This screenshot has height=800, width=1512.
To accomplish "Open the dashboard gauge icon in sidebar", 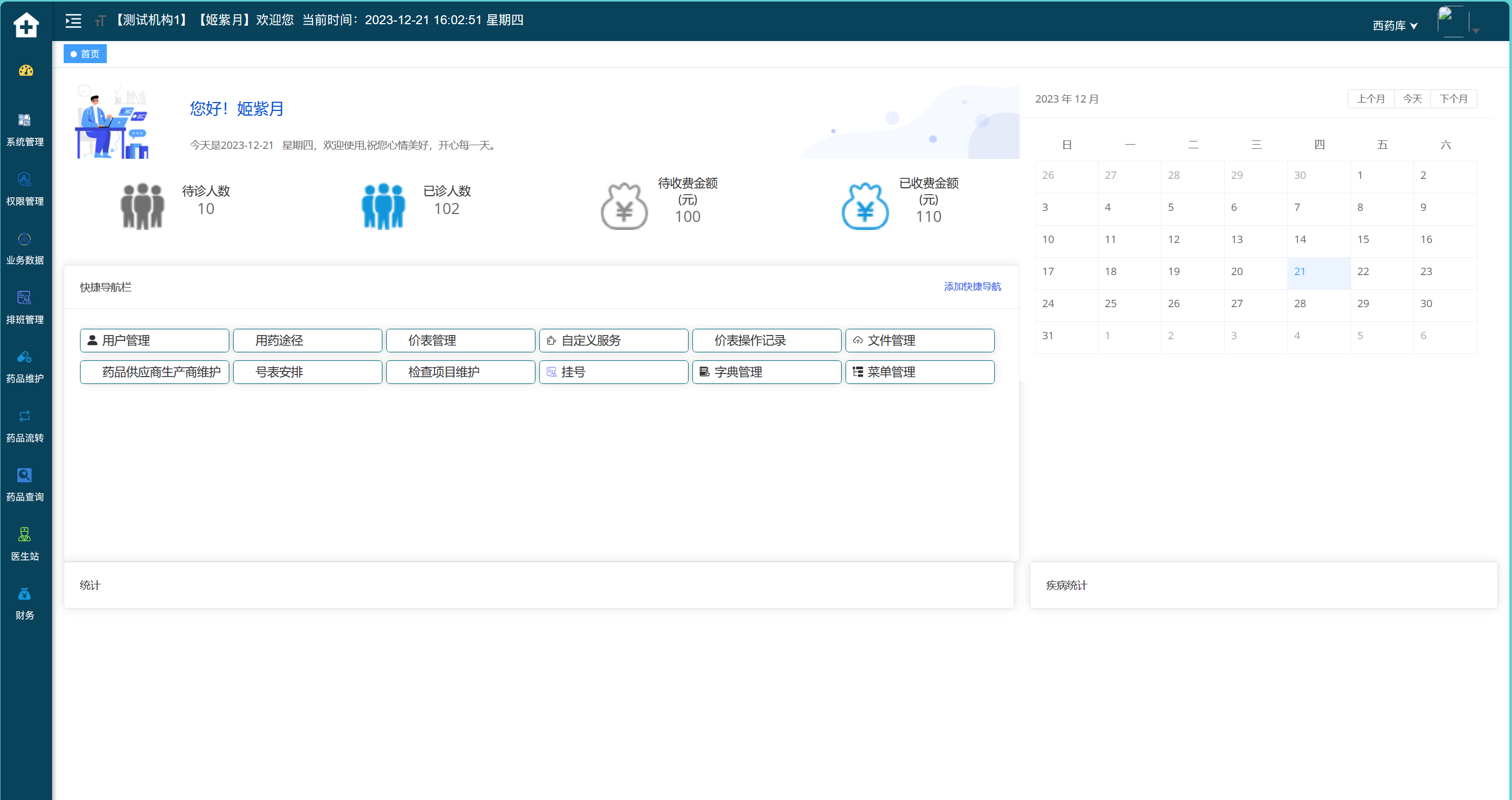I will click(26, 71).
